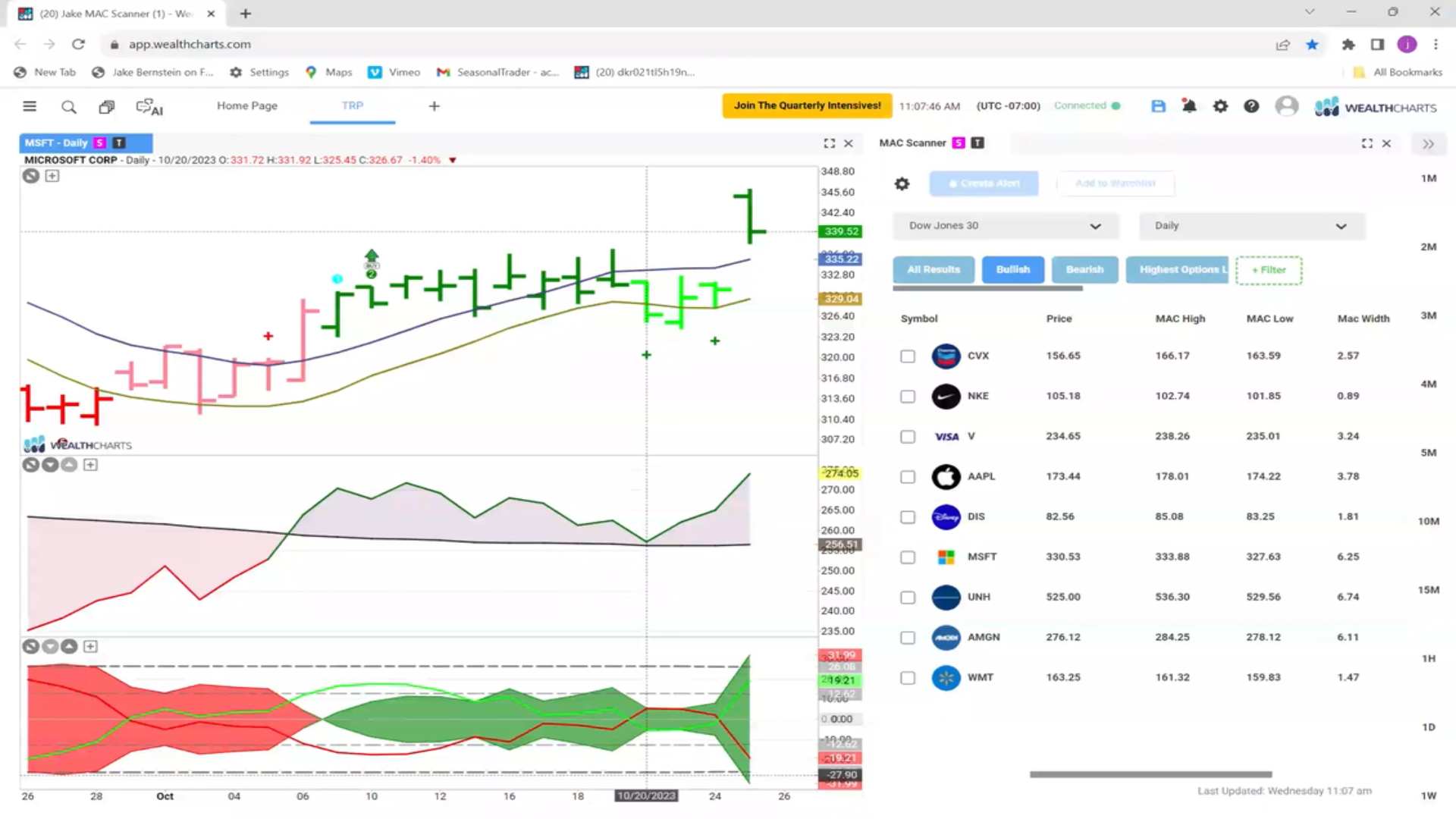Viewport: 1456px width, 819px height.
Task: Expand the MSFT price change dropdown arrow
Action: (x=453, y=161)
